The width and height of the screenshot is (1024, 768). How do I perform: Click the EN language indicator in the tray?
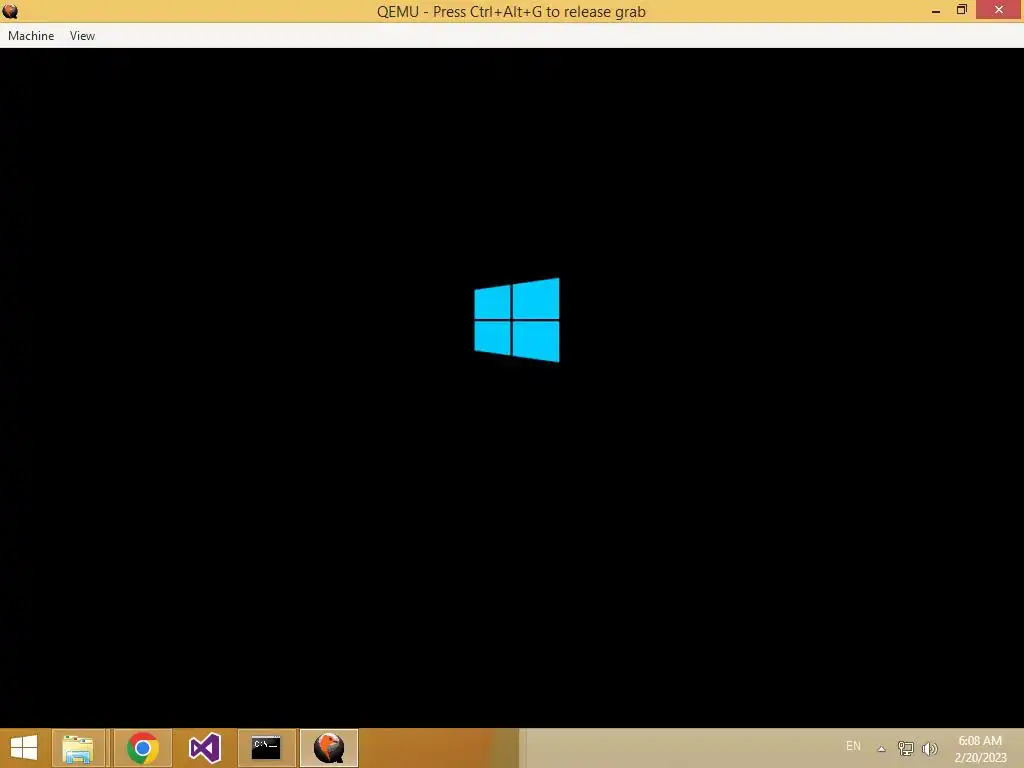[x=853, y=746]
